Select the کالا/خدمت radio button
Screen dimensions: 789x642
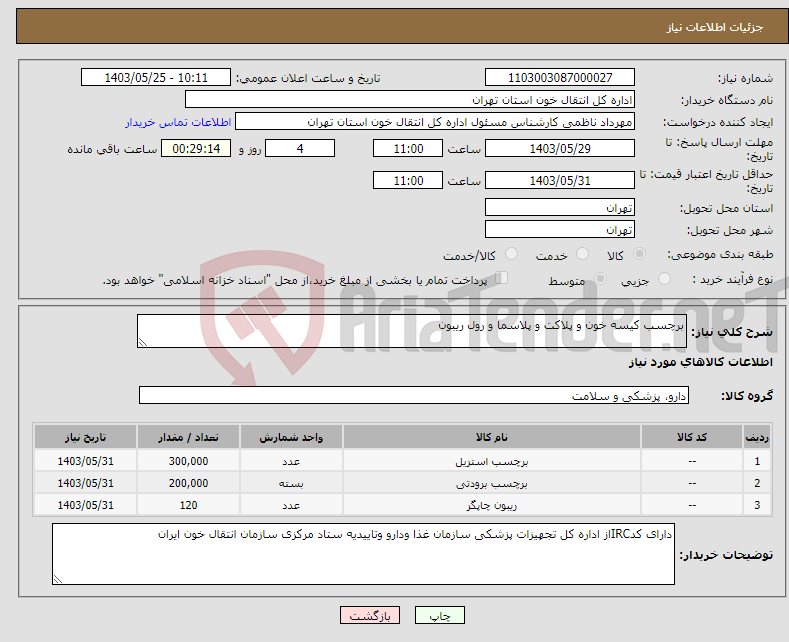[511, 254]
